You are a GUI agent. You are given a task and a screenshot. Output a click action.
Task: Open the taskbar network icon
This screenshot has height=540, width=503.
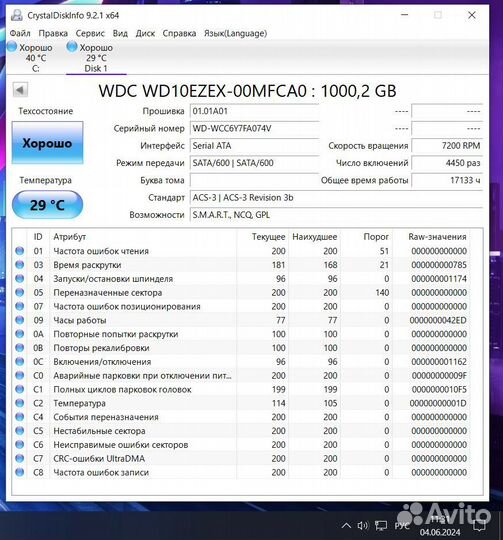click(x=381, y=526)
